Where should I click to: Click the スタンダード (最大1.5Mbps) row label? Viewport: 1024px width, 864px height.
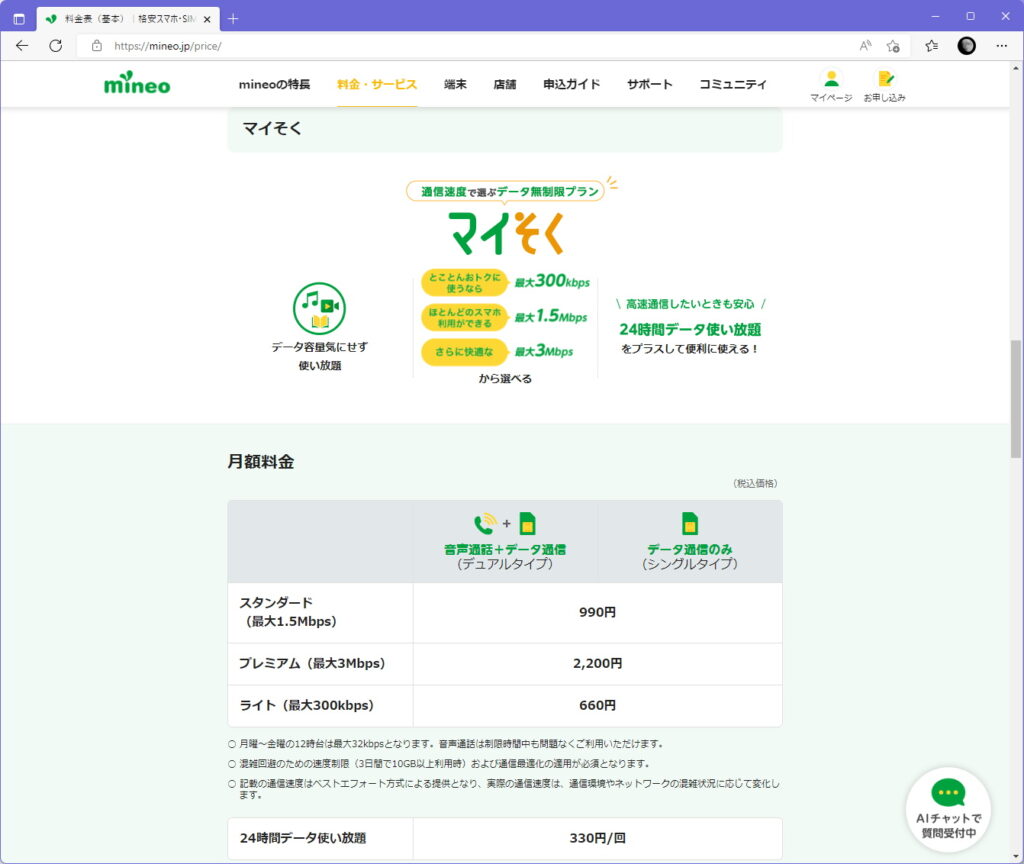point(288,612)
